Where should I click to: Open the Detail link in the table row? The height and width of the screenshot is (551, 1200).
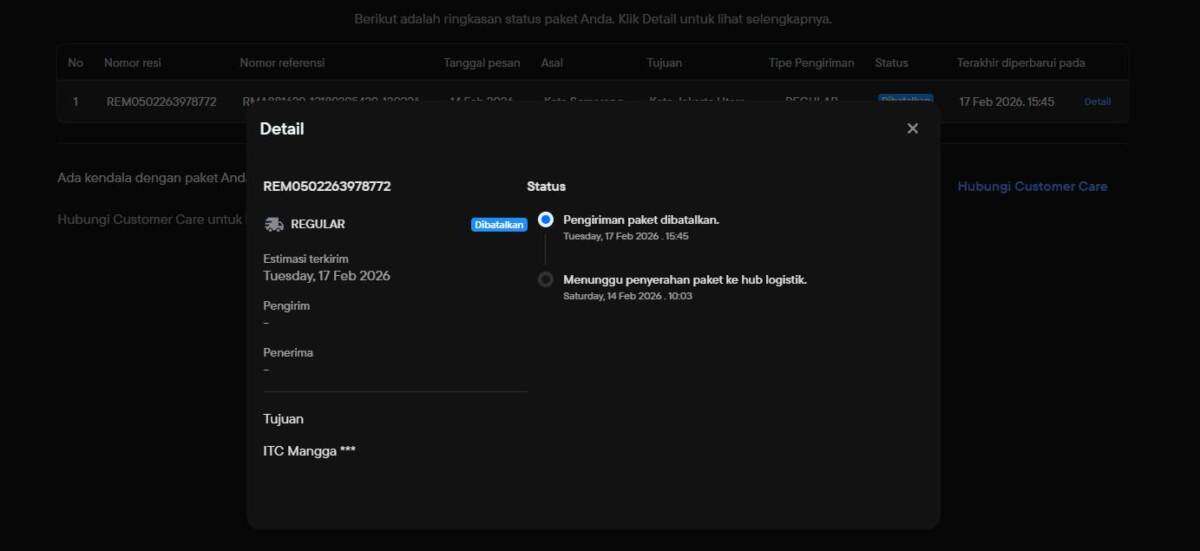tap(1097, 102)
